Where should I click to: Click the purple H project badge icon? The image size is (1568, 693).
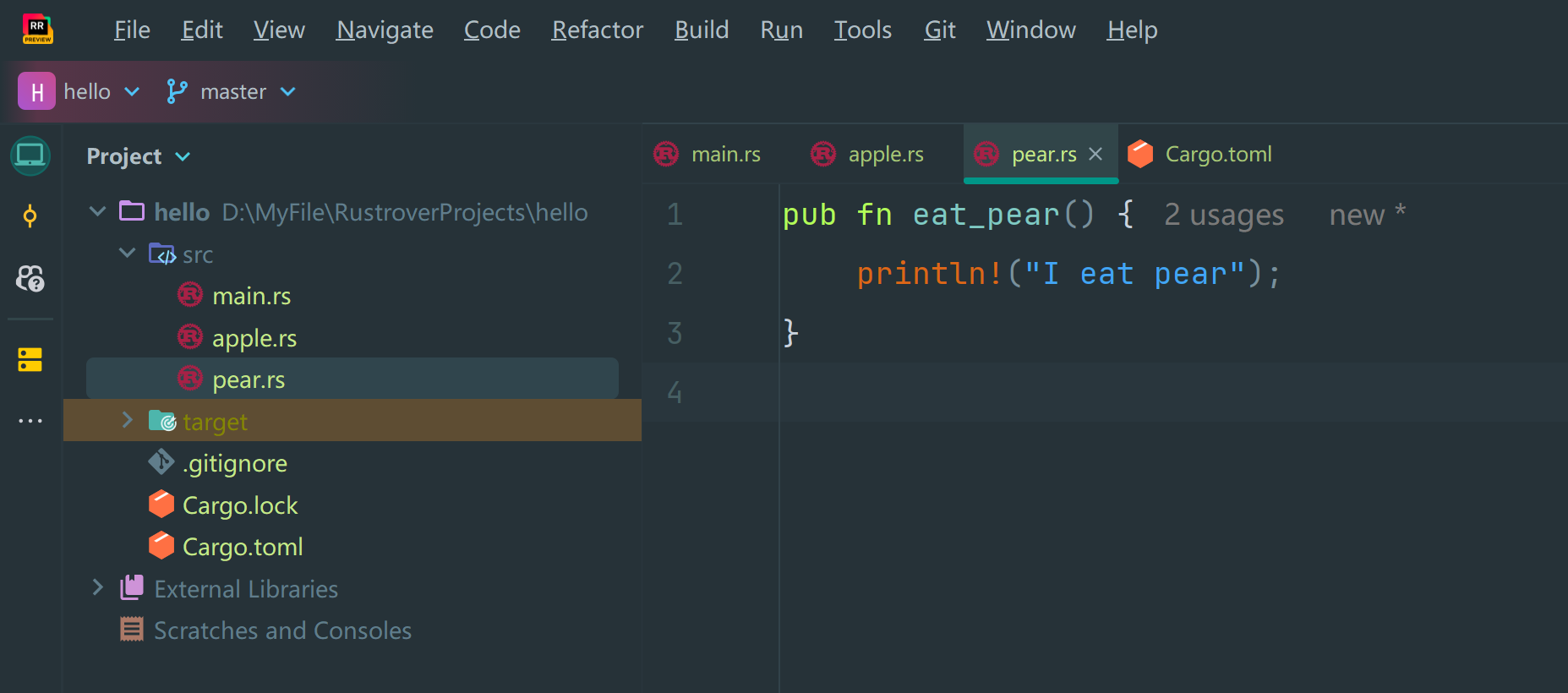[x=36, y=91]
